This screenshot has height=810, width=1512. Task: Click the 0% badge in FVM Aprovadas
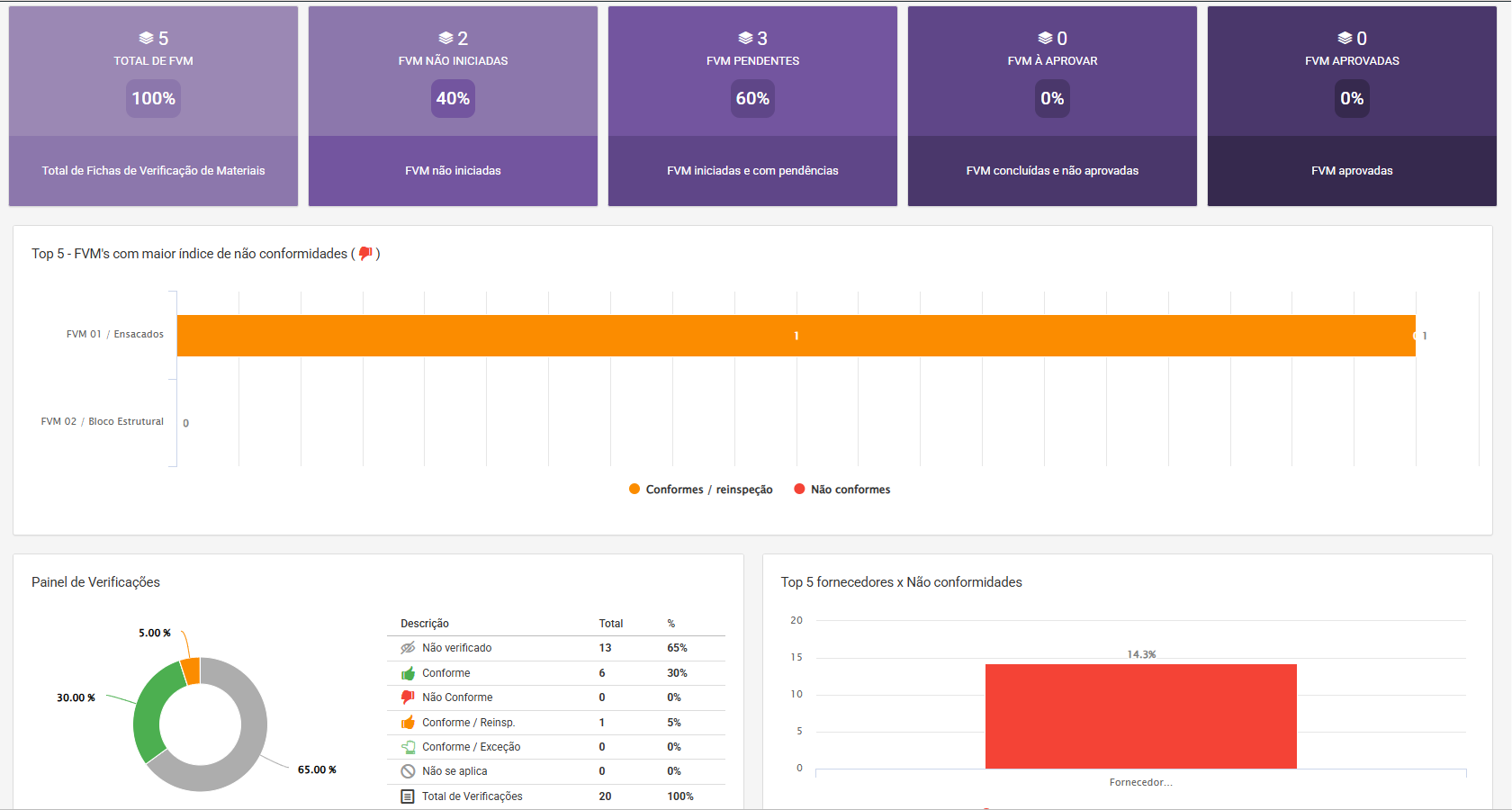tap(1352, 98)
